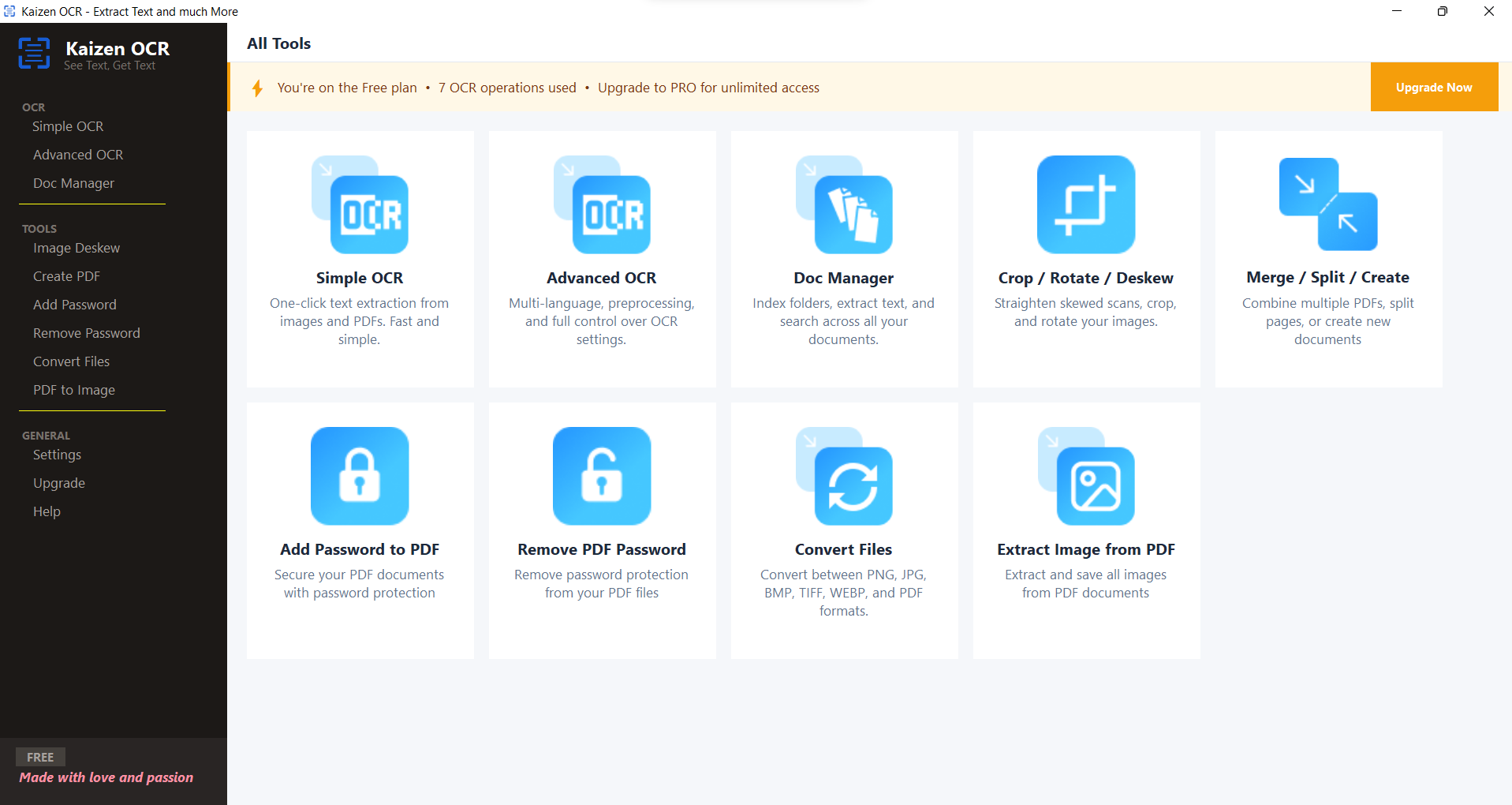Click the Doc Manager documents icon
This screenshot has height=805, width=1512.
pos(844,205)
